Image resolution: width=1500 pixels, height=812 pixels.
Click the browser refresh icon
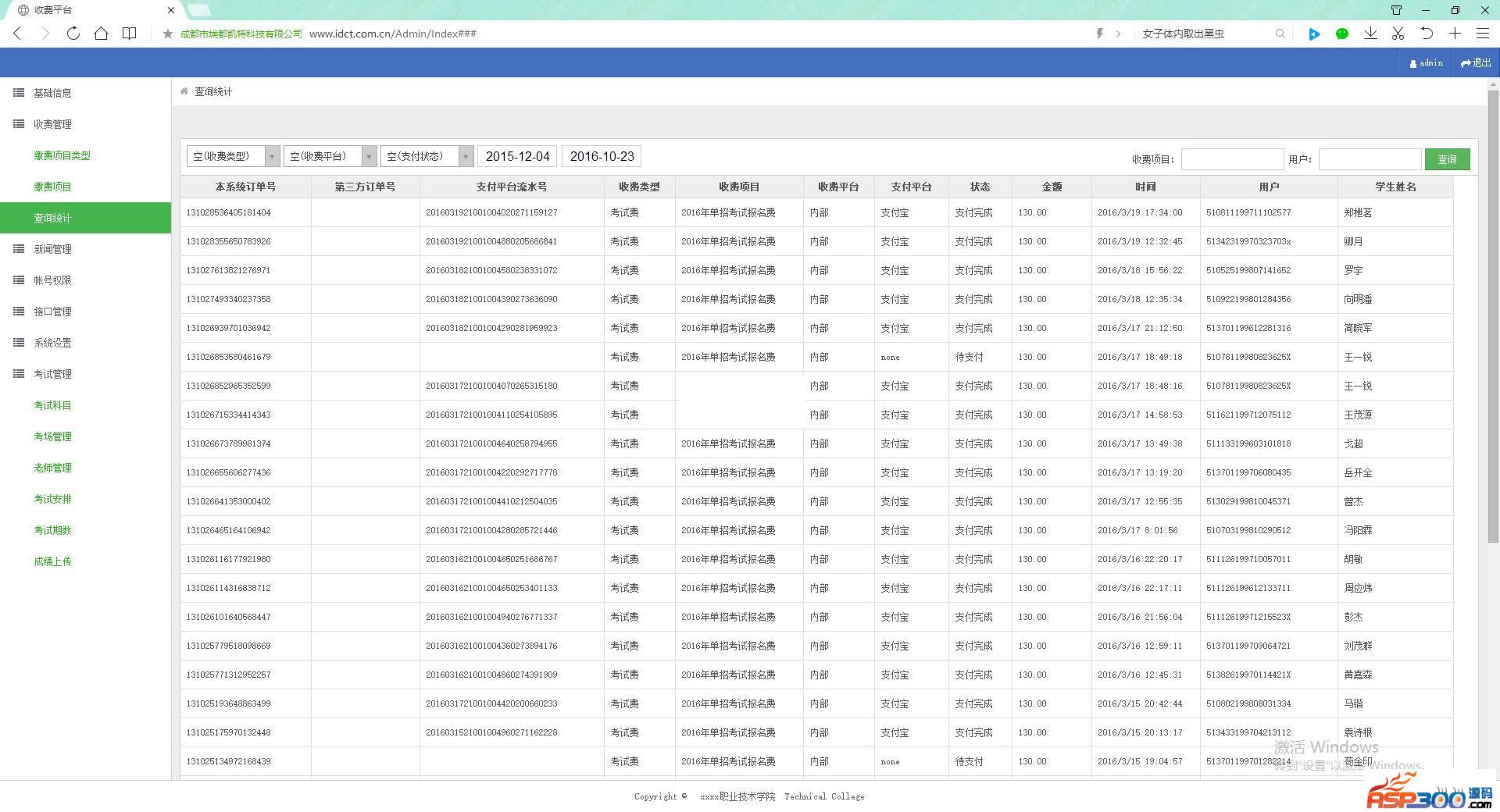[x=73, y=34]
